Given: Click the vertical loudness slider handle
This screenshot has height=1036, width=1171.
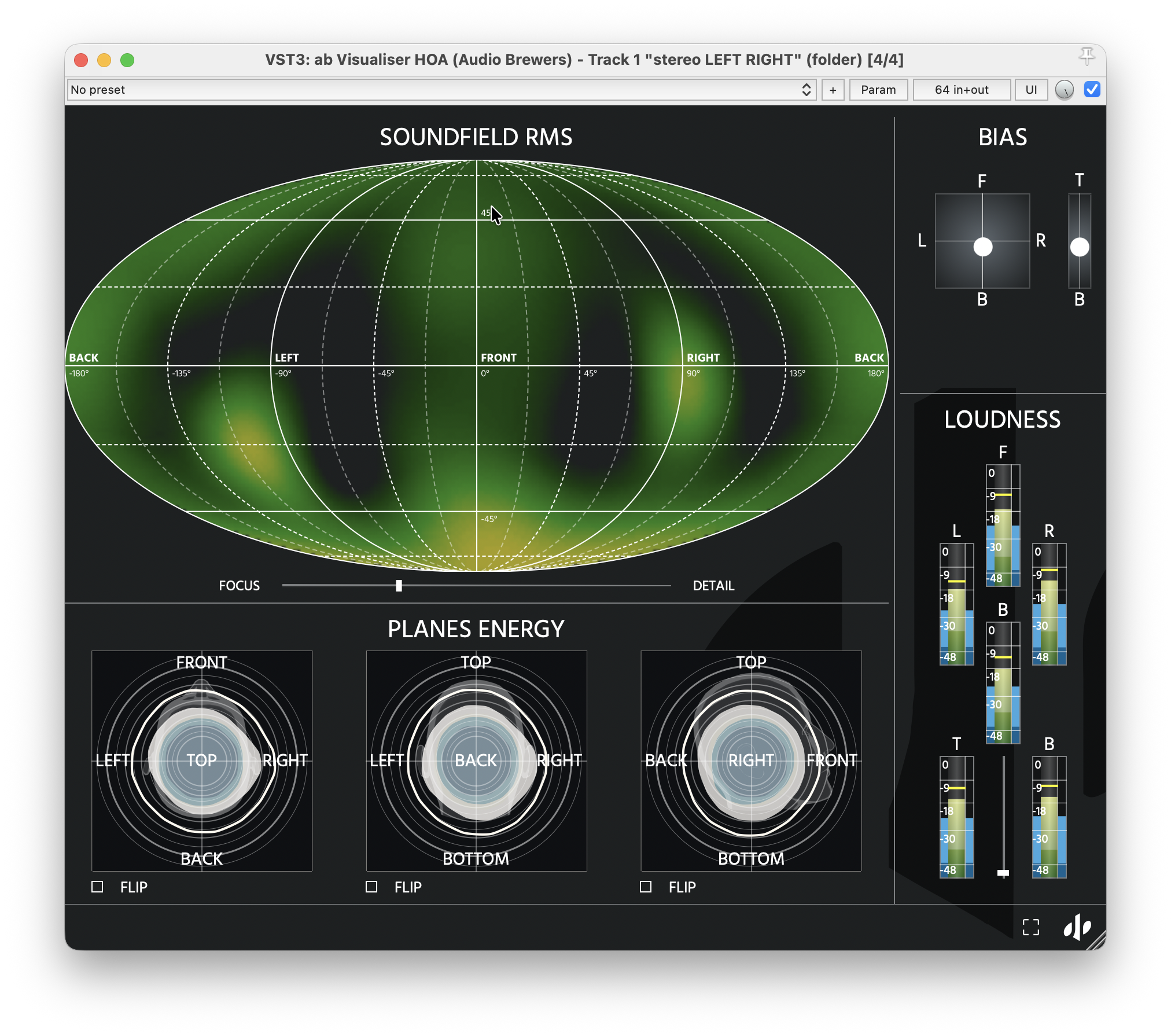Looking at the screenshot, I should (1003, 872).
